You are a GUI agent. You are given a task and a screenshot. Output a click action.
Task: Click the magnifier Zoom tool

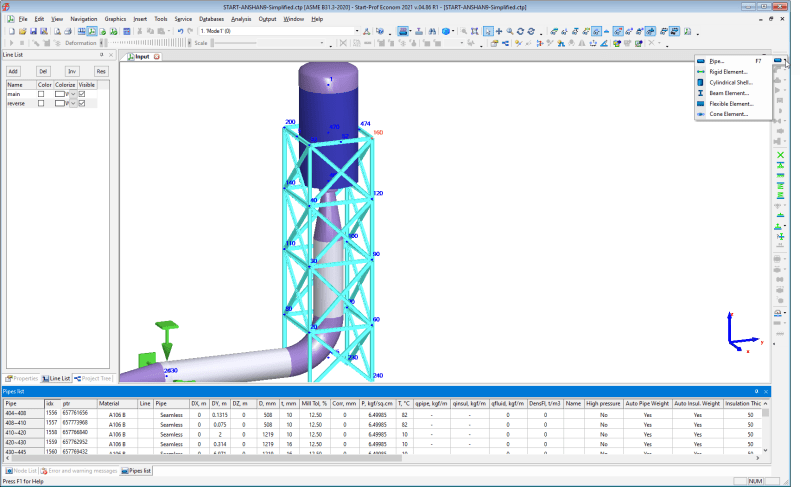pos(510,31)
